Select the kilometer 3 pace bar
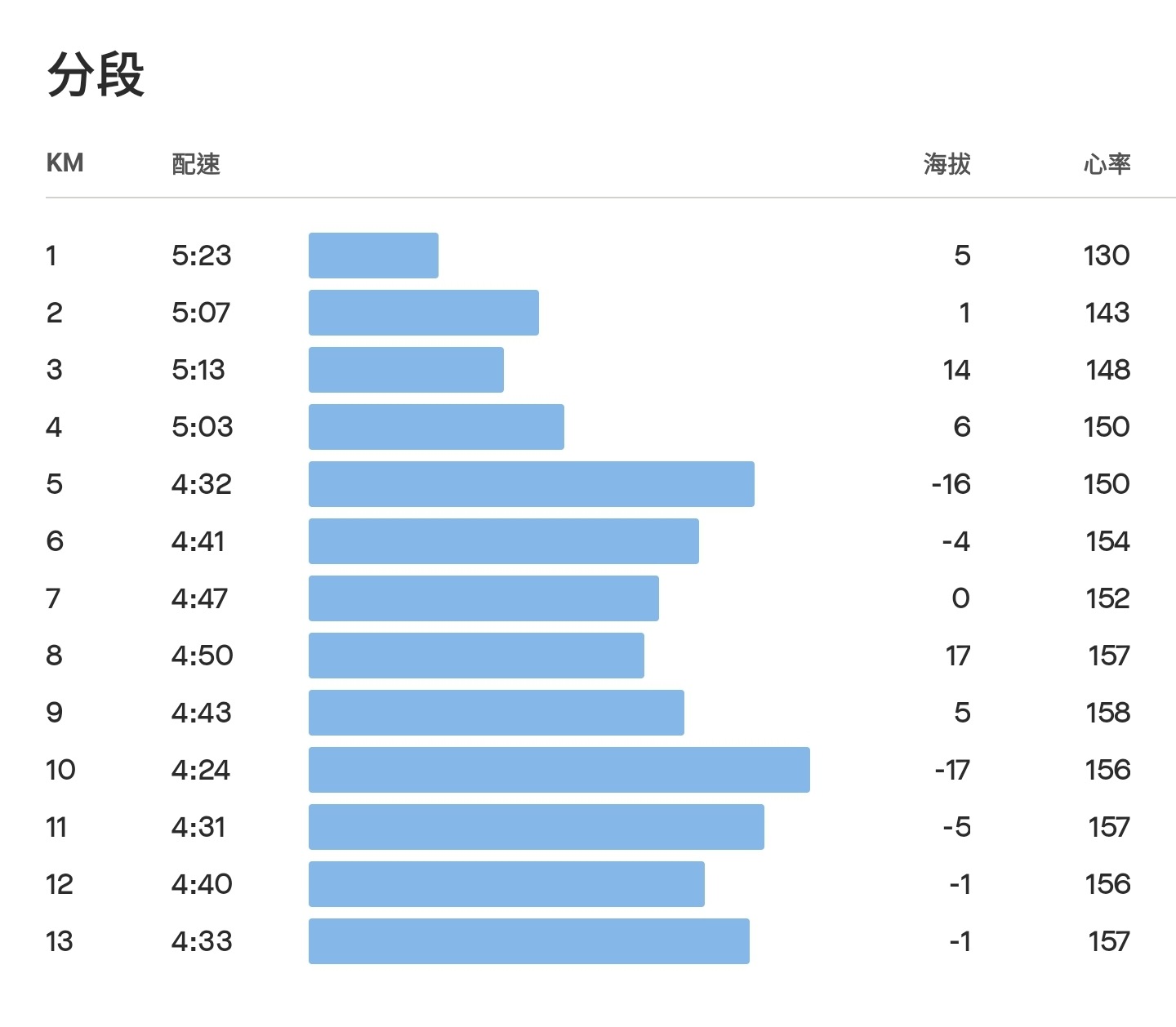 tap(406, 370)
